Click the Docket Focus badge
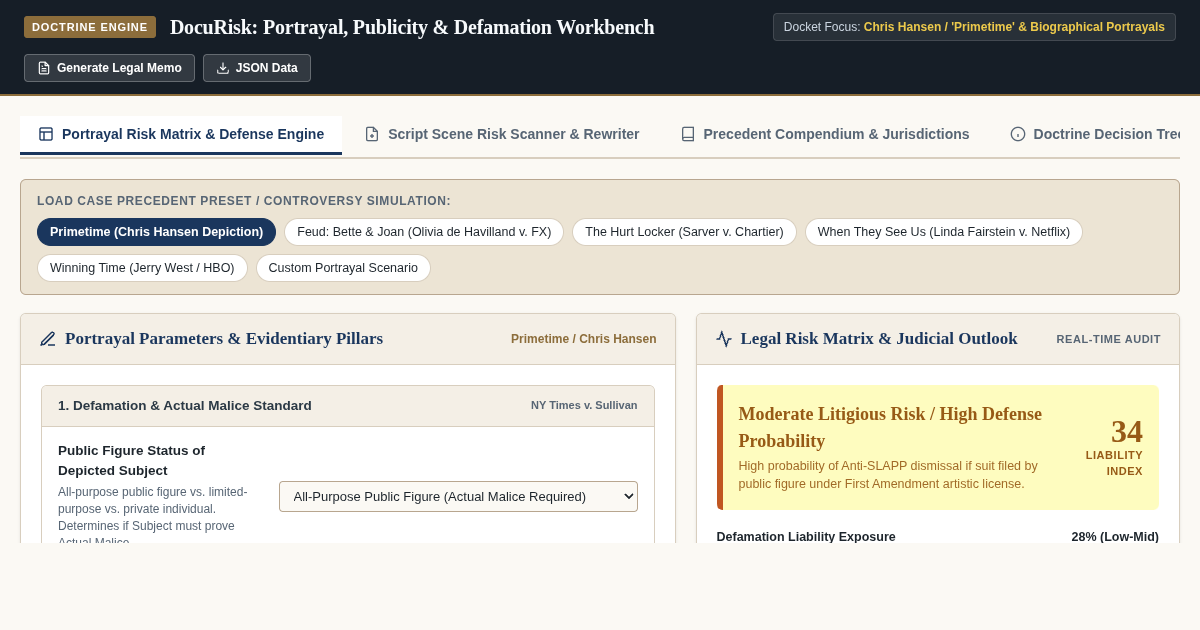 pos(974,27)
